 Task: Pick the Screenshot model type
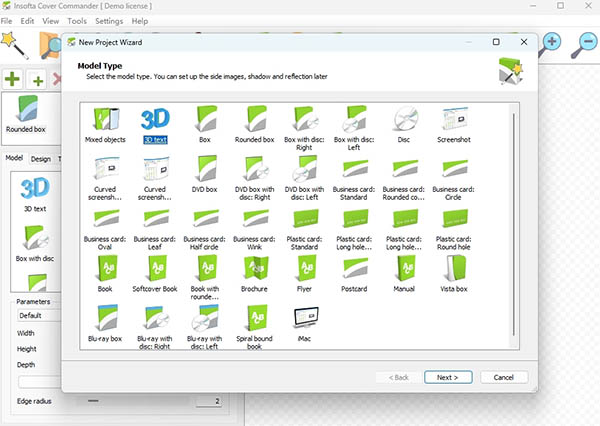(454, 124)
